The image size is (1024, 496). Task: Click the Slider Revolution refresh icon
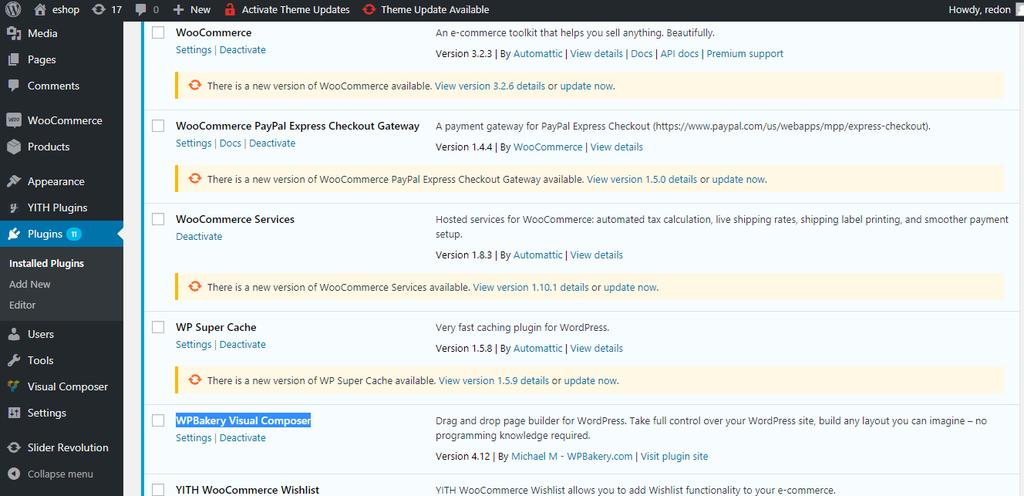(14, 448)
